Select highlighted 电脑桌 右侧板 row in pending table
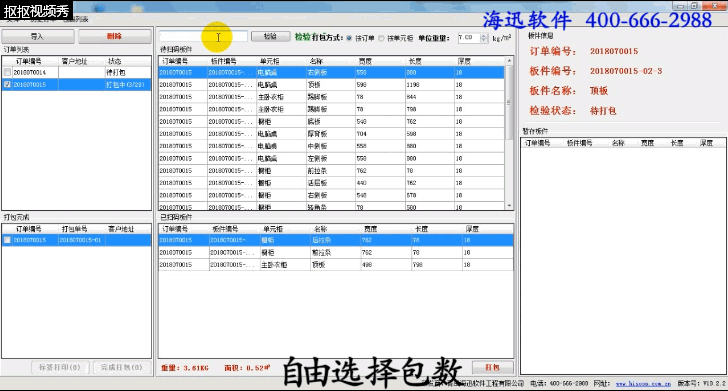Screen dimensions: 728x391 [x=332, y=72]
